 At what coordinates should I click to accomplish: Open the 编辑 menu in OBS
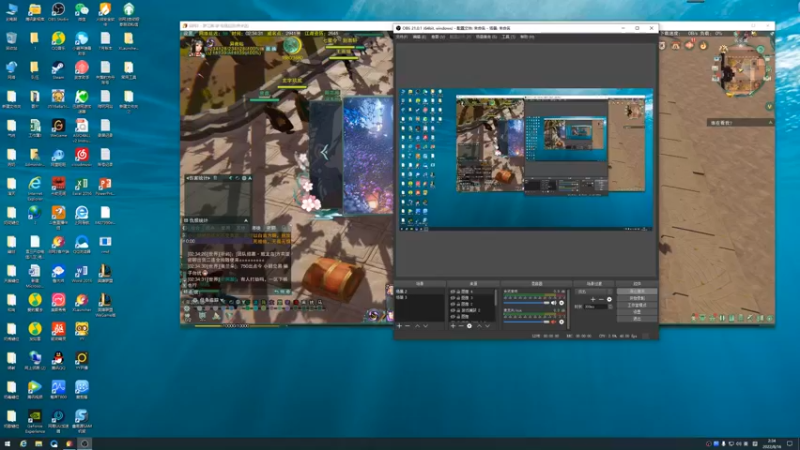click(x=419, y=37)
